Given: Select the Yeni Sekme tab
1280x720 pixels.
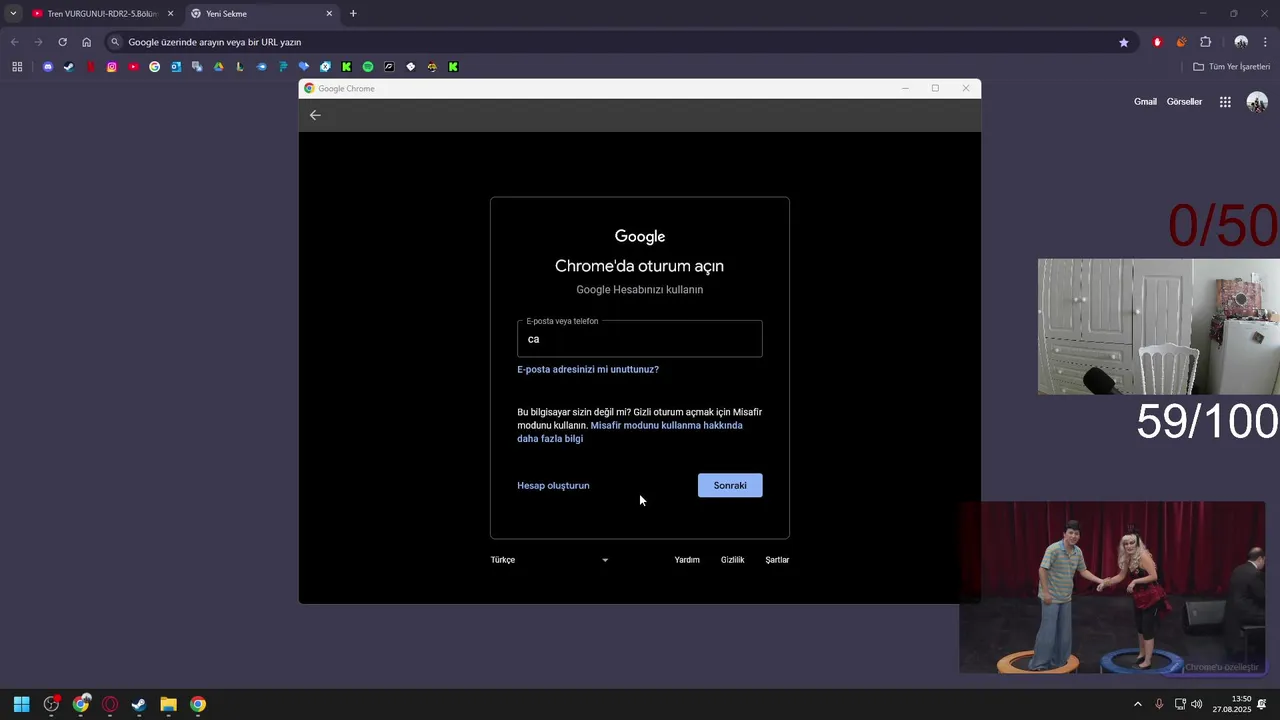Looking at the screenshot, I should pos(262,14).
